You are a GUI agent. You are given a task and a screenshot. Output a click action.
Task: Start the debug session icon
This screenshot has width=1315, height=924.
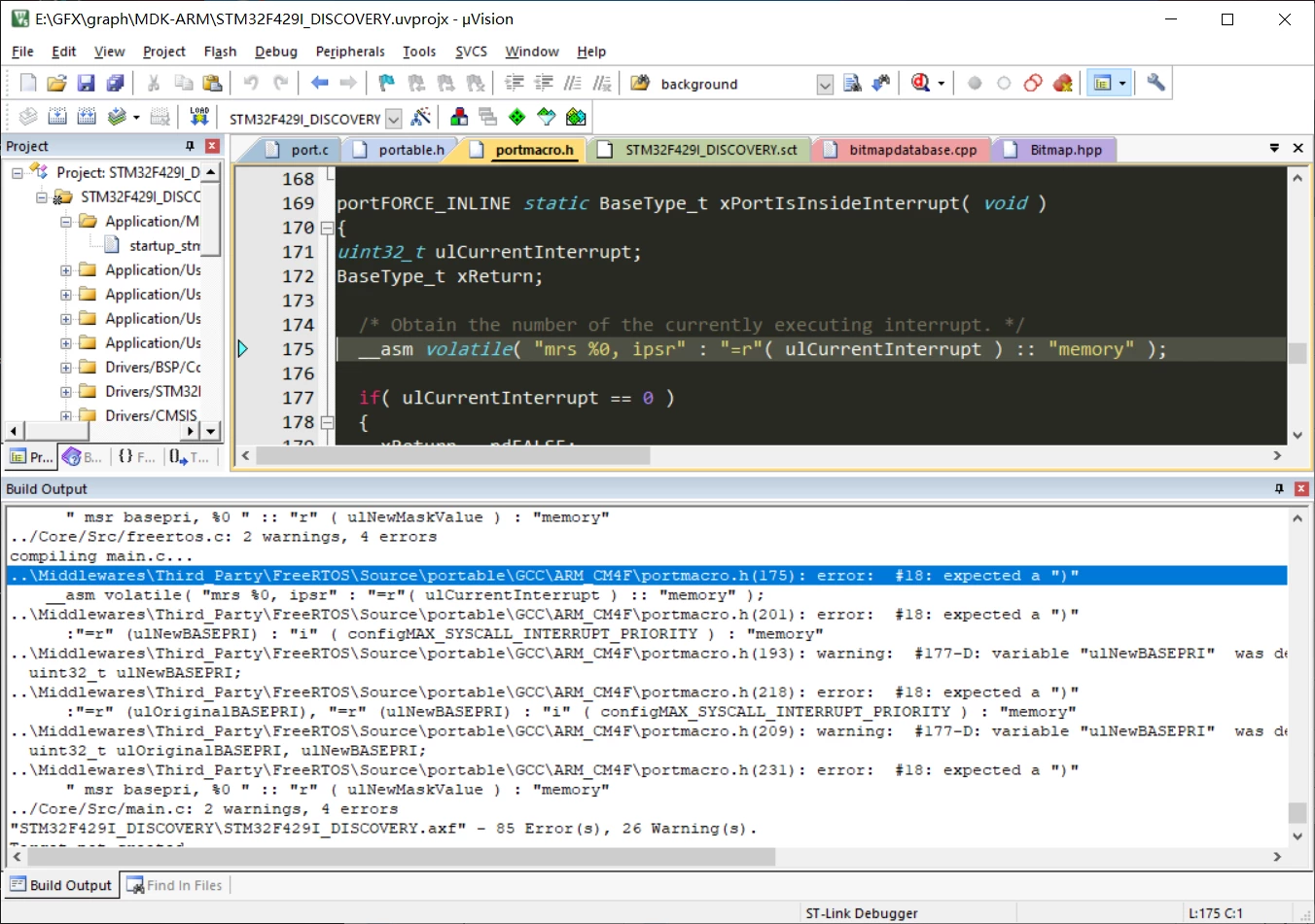pyautogui.click(x=921, y=84)
